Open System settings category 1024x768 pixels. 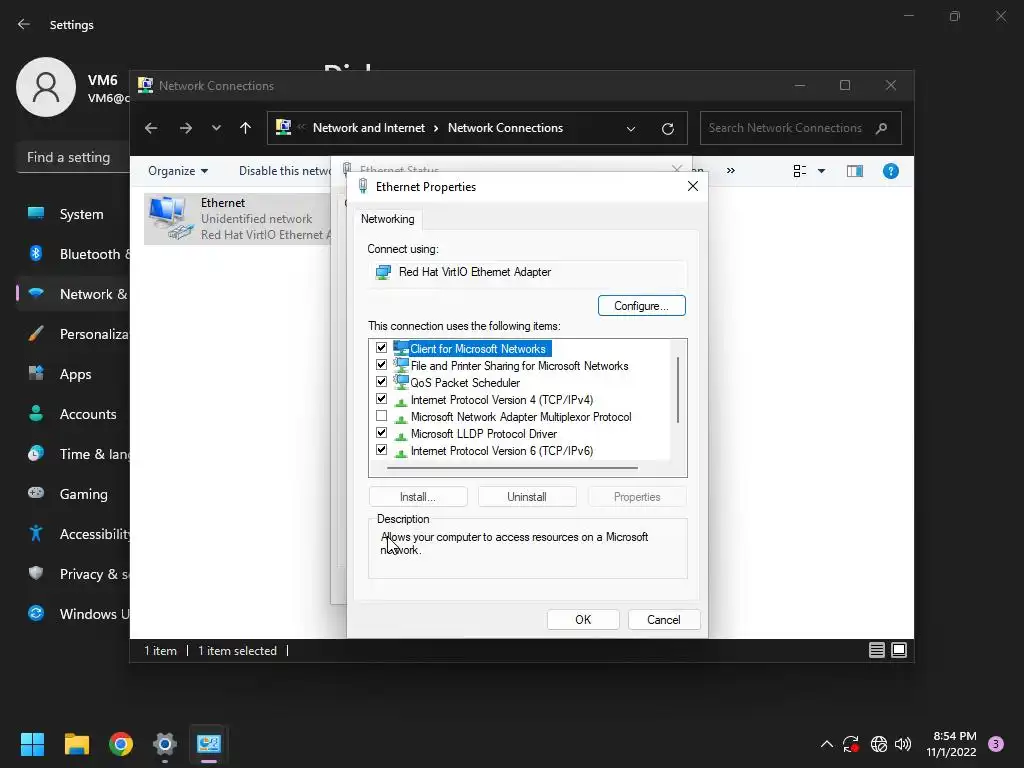click(x=73, y=214)
